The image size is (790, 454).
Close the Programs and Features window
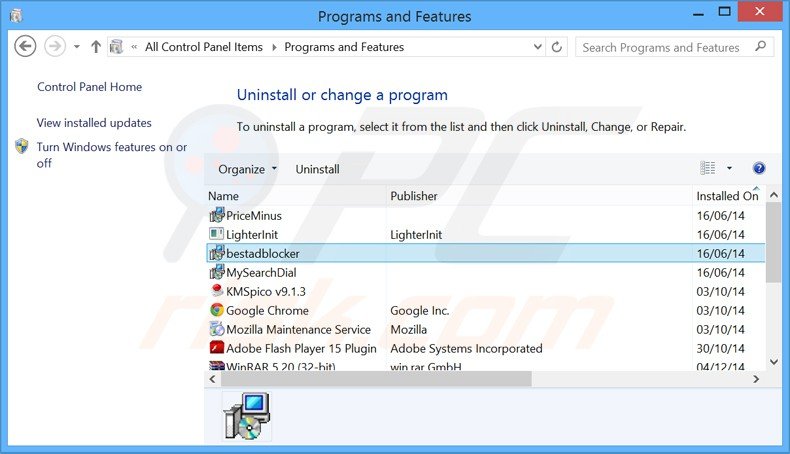(760, 12)
